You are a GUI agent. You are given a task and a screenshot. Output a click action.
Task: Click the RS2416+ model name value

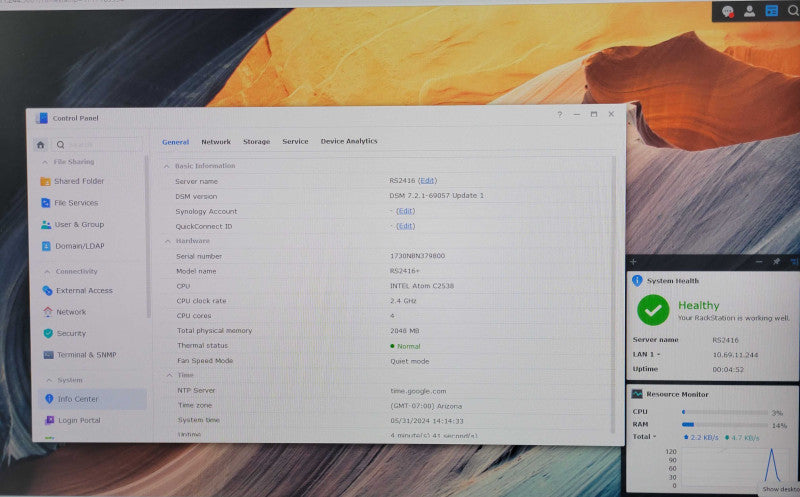[405, 271]
